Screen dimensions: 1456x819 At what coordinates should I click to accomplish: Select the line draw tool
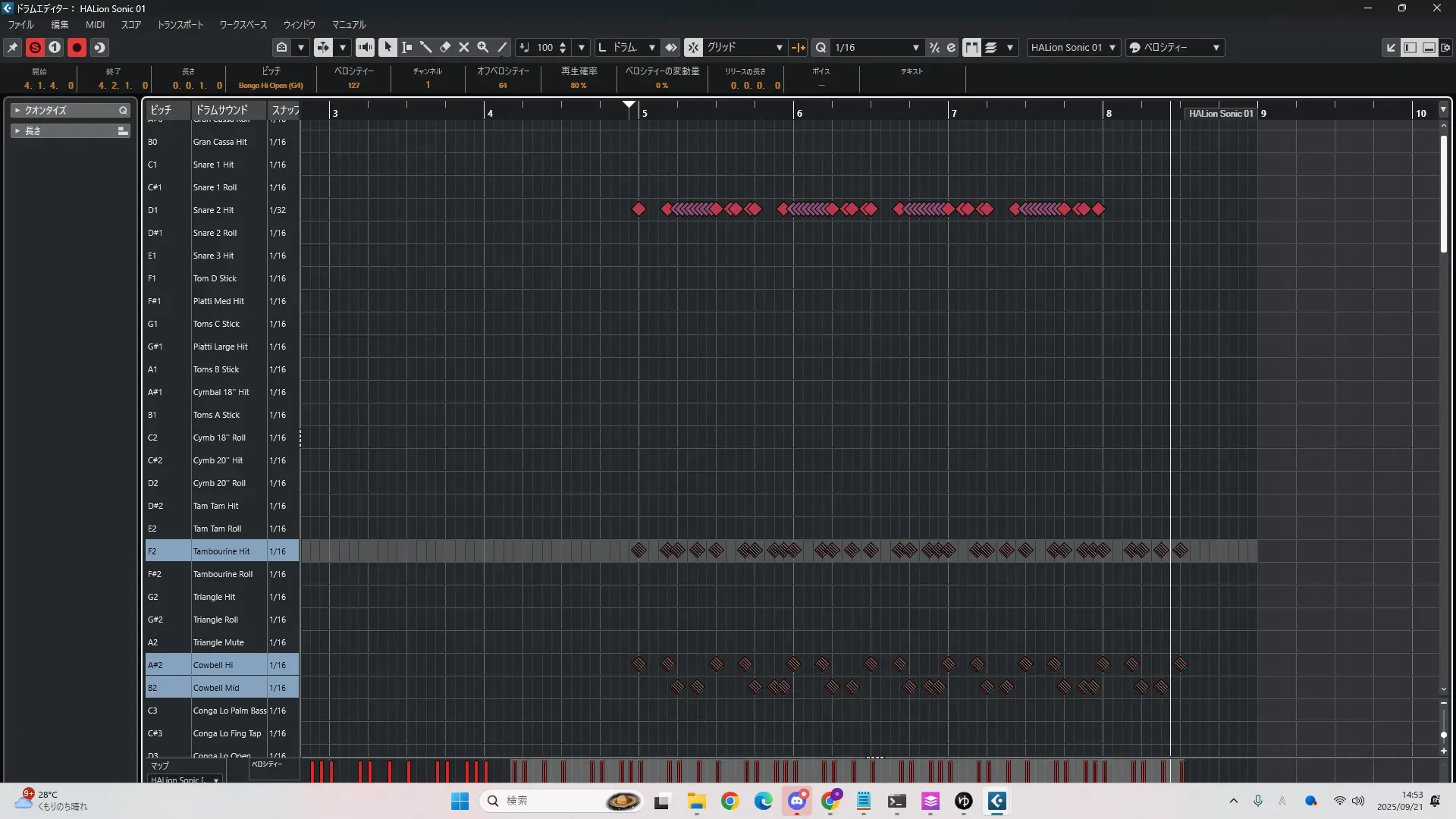tap(502, 47)
